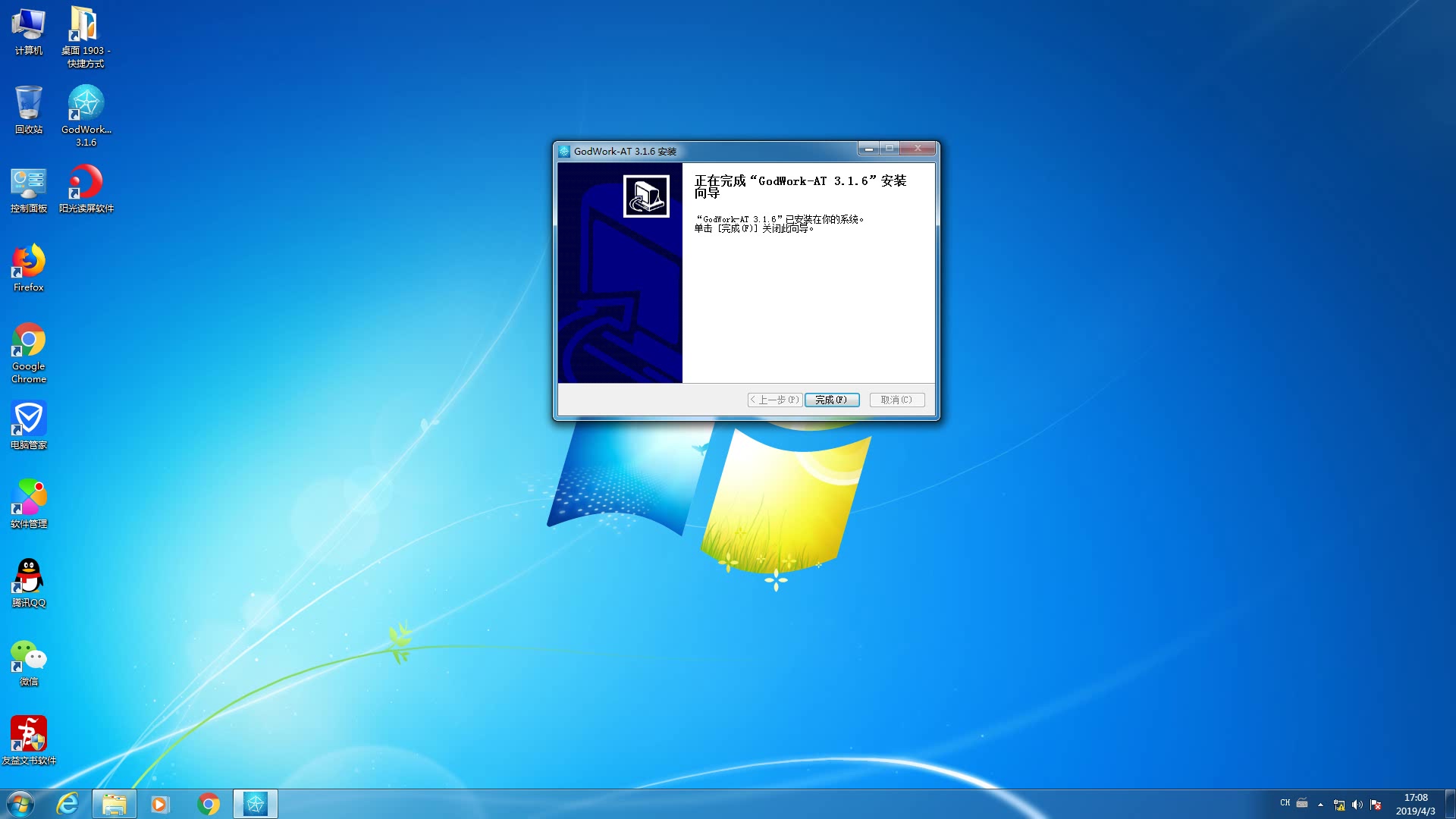1456x819 pixels.
Task: Select the 微信 WeChat desktop shortcut
Action: point(29,663)
